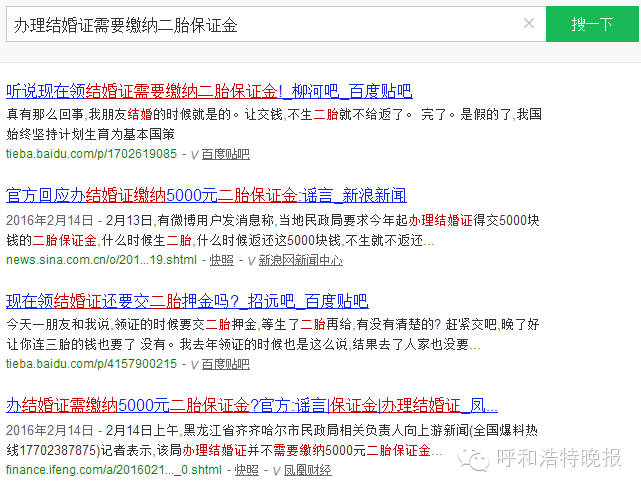The image size is (641, 490).
Task: Click URL news.sina.com.cn/o/201...19.shtml
Action: [101, 260]
